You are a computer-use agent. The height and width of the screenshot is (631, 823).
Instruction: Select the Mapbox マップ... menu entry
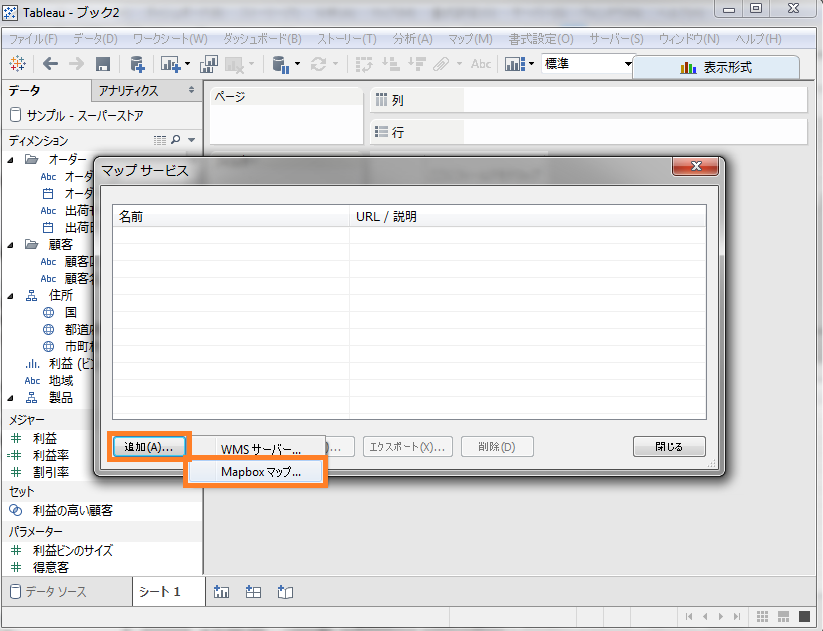coord(256,472)
